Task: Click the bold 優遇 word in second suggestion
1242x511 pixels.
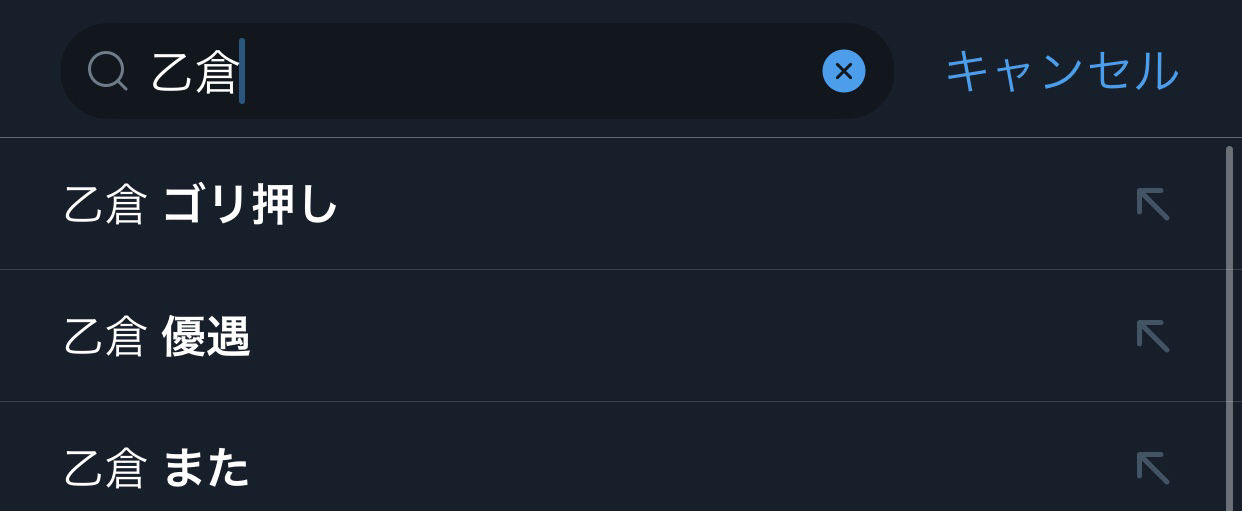Action: pyautogui.click(x=206, y=337)
